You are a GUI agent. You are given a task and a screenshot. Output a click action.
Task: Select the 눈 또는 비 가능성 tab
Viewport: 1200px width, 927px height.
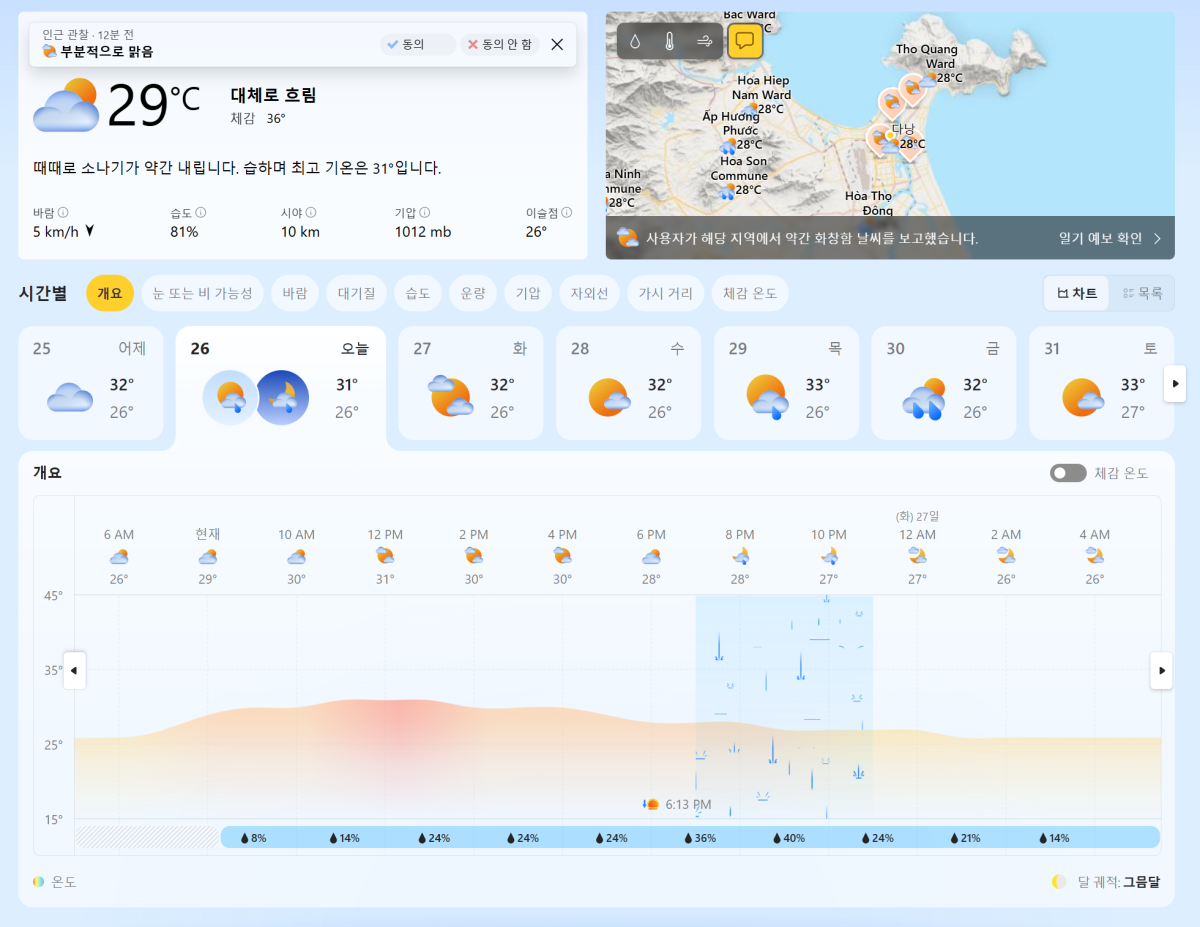pyautogui.click(x=203, y=293)
